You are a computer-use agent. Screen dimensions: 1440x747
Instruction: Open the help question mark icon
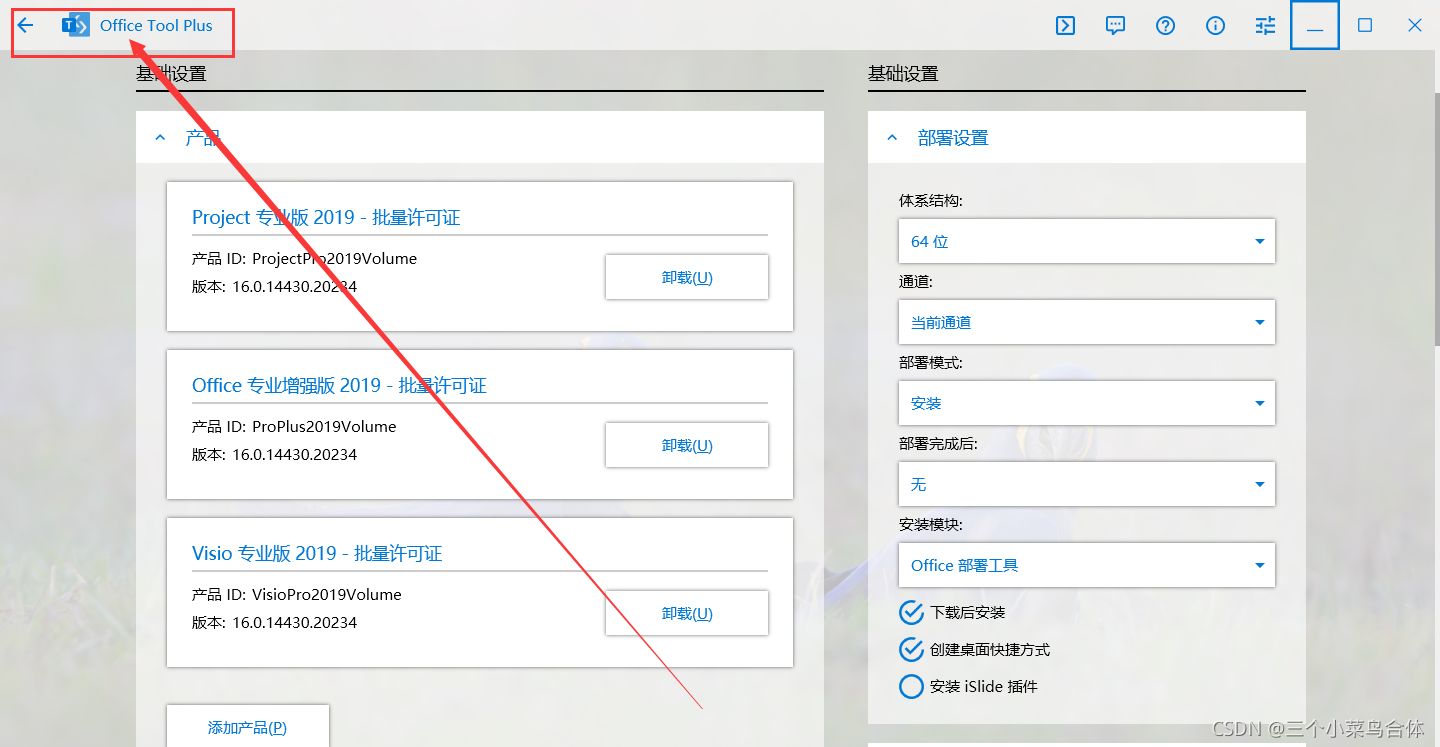point(1165,26)
